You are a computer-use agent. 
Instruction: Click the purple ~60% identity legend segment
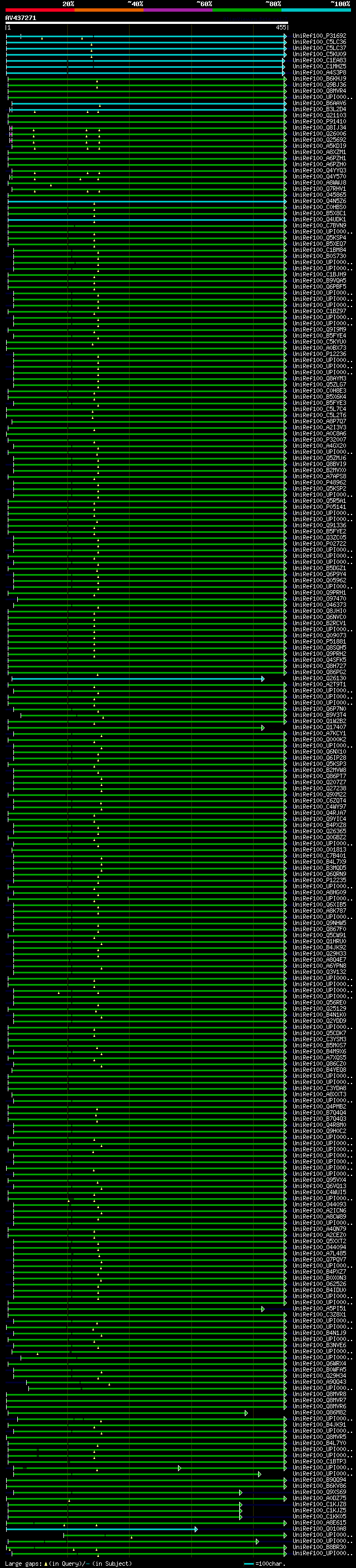click(179, 11)
